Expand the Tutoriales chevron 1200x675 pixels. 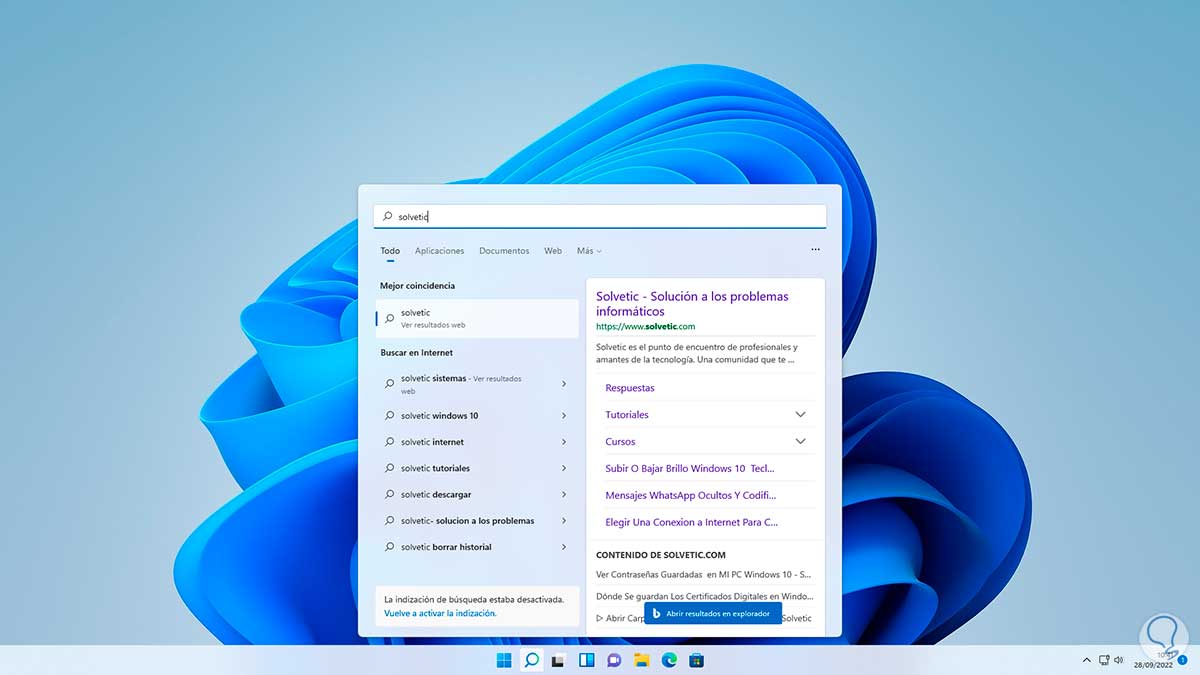click(x=800, y=414)
